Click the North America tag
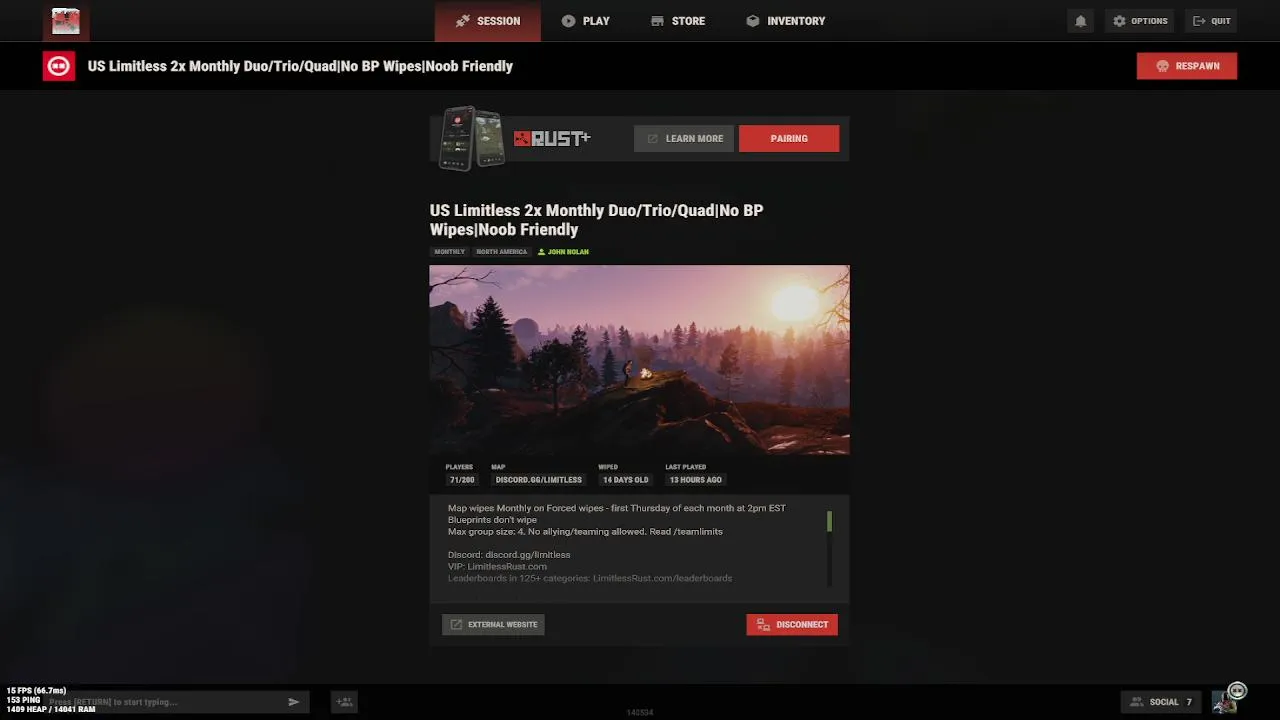This screenshot has height=720, width=1280. 501,252
